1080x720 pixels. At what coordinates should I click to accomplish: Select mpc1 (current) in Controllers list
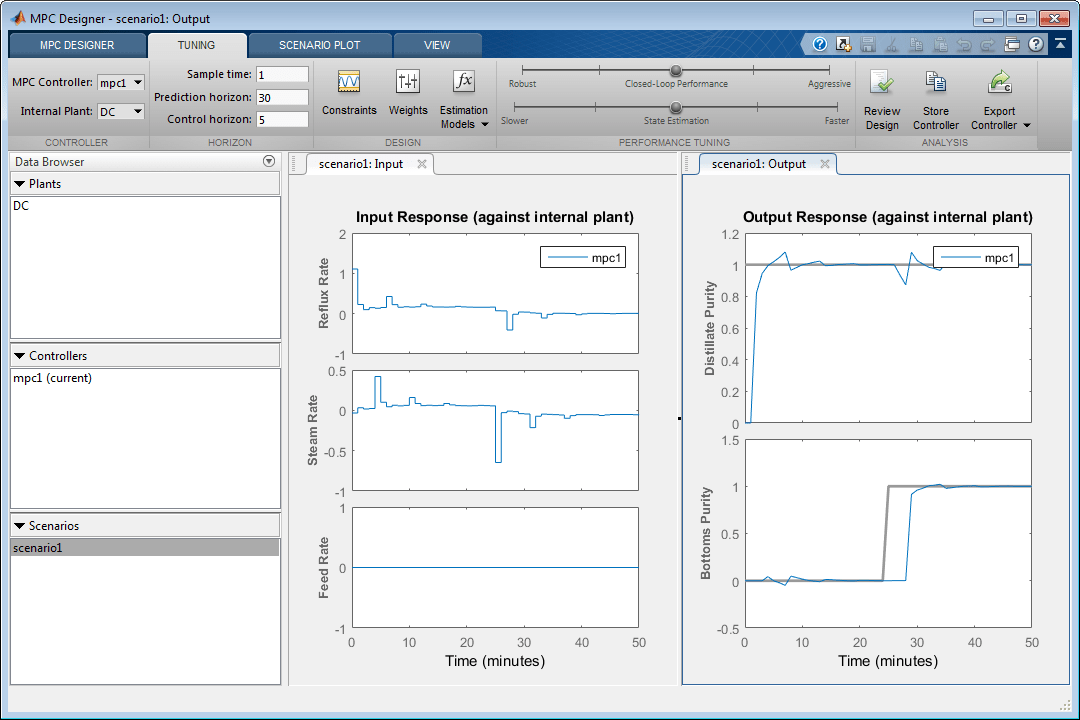pyautogui.click(x=52, y=378)
